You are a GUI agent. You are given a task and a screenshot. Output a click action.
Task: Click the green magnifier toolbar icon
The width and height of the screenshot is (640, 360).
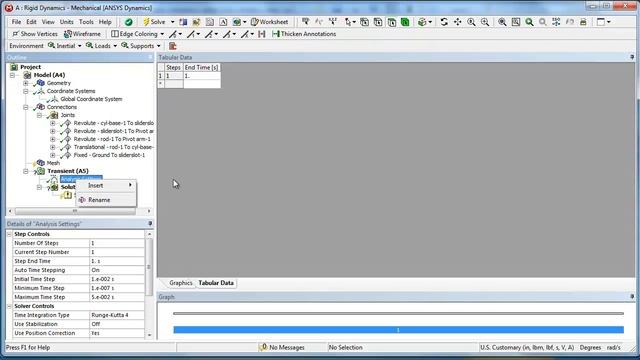(529, 22)
